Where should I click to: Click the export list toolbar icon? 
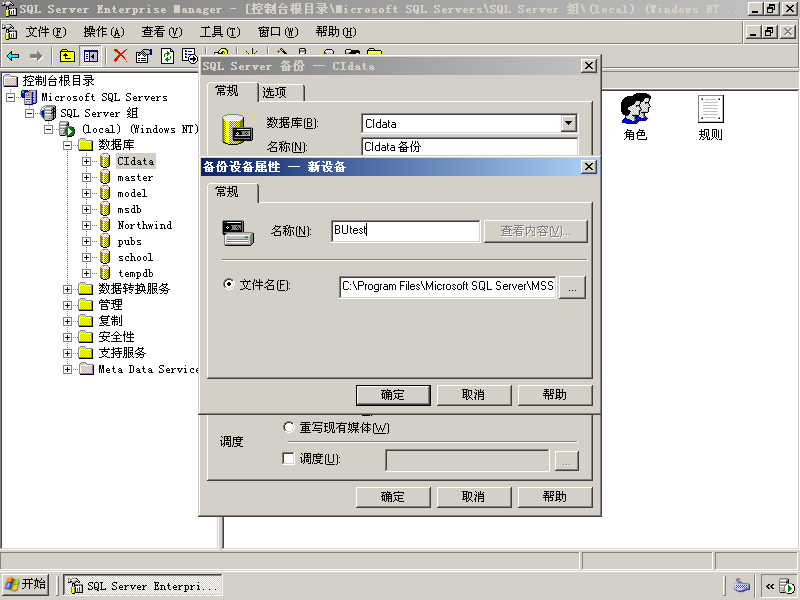(x=190, y=56)
